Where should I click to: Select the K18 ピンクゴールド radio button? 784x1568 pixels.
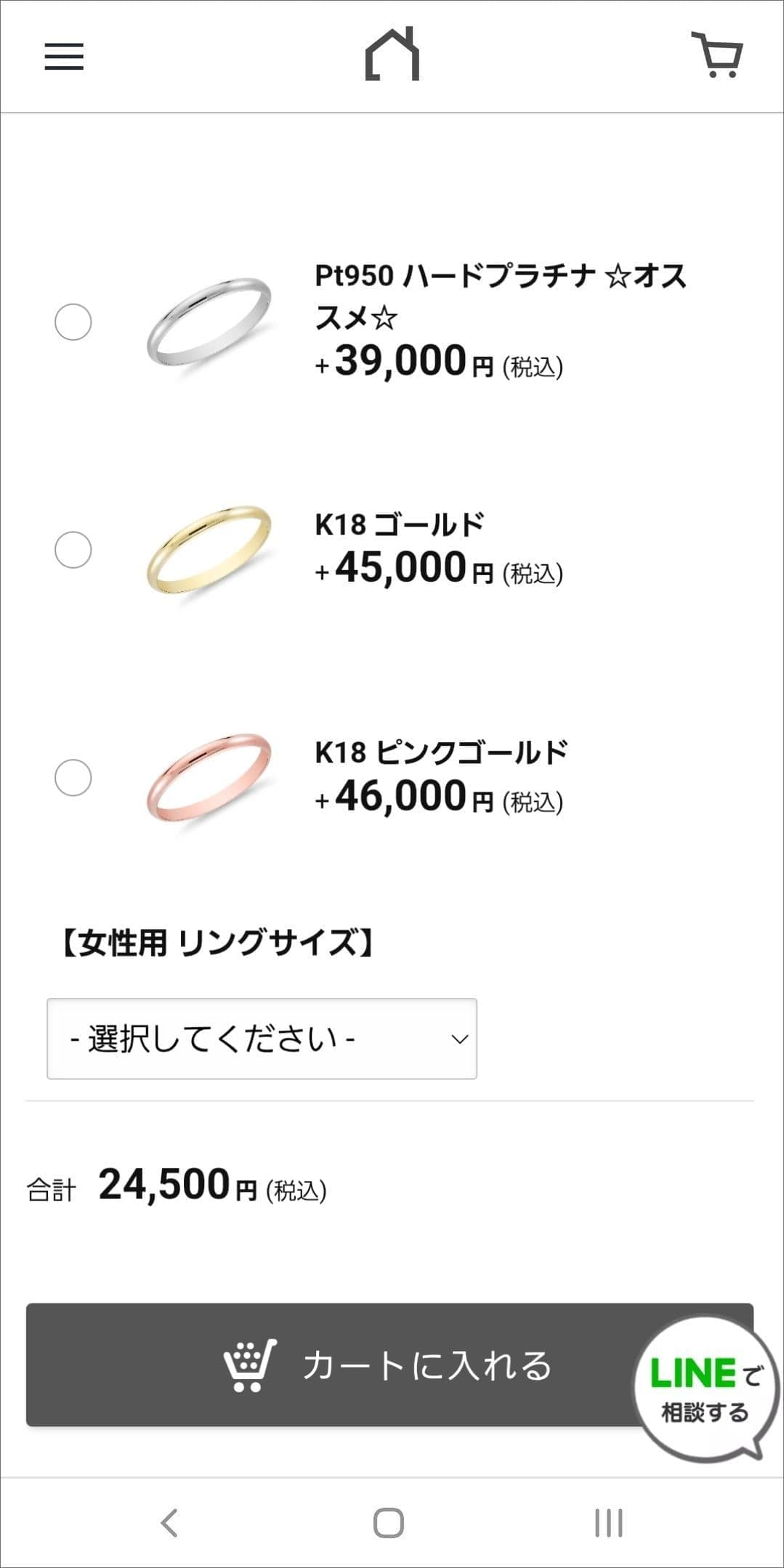(73, 778)
